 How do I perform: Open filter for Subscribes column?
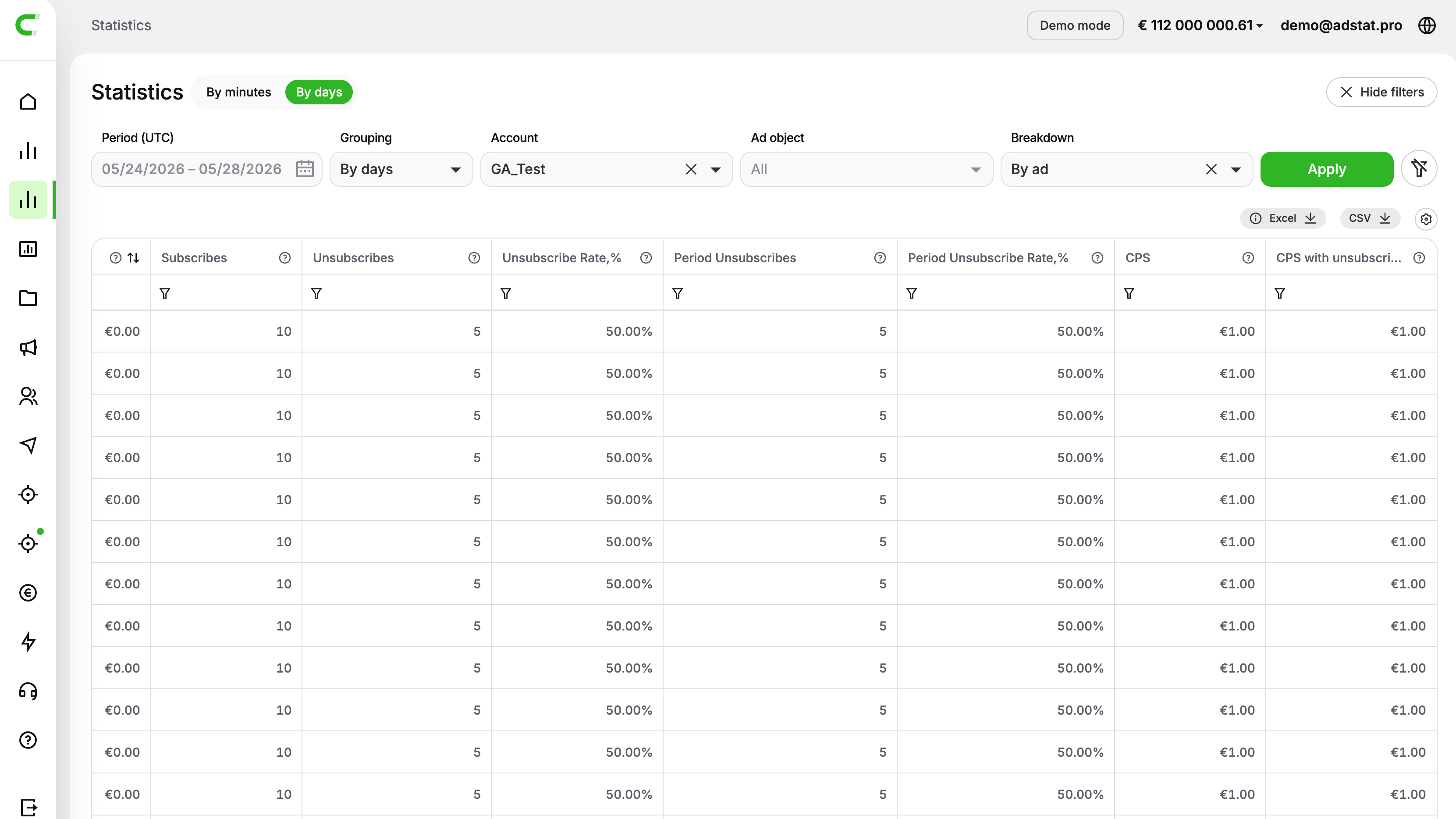tap(165, 293)
